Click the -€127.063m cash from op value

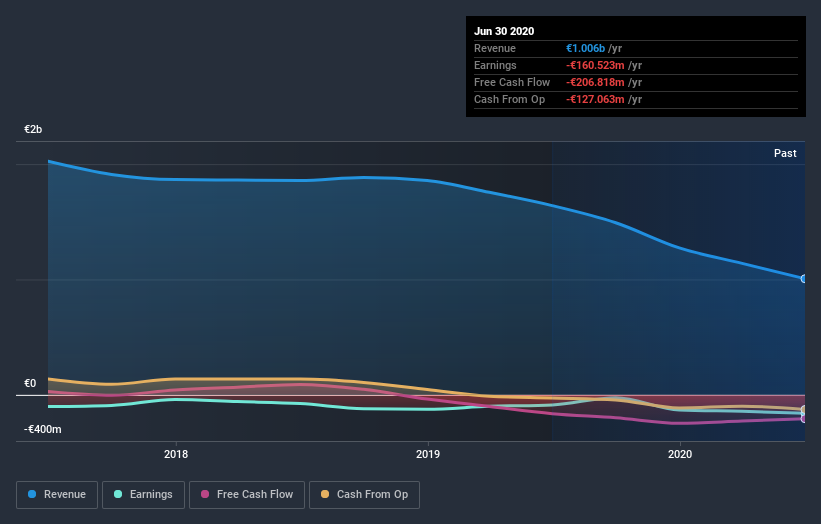[595, 99]
